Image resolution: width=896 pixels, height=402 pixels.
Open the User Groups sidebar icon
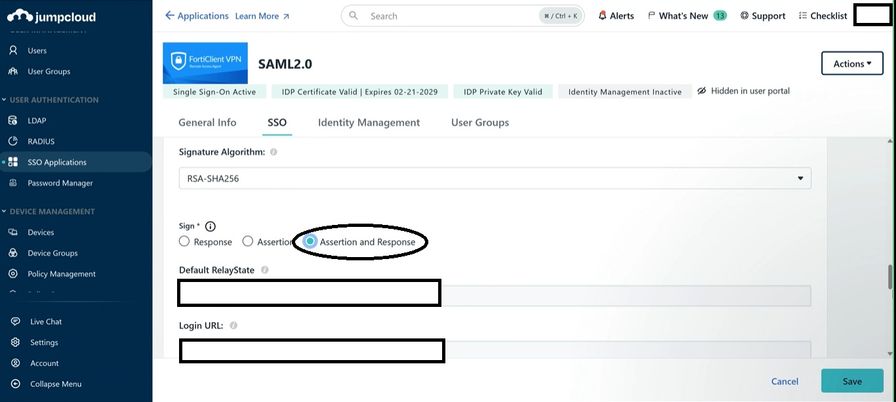pyautogui.click(x=14, y=71)
